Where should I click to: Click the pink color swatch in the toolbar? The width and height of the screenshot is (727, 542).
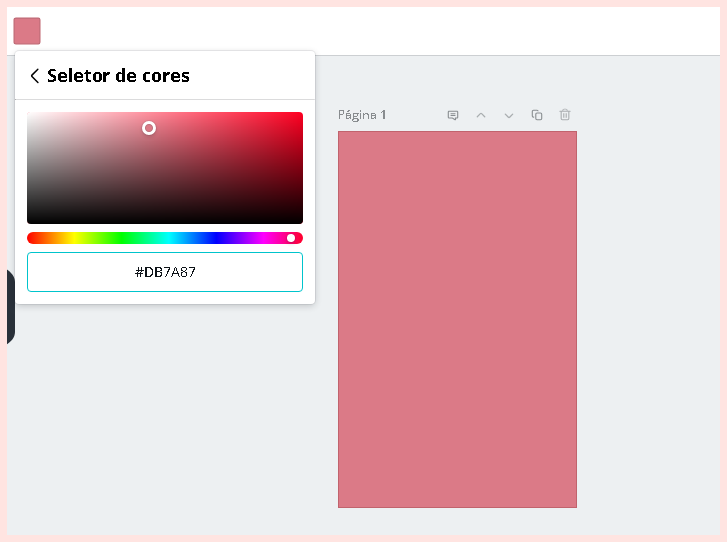pyautogui.click(x=27, y=31)
